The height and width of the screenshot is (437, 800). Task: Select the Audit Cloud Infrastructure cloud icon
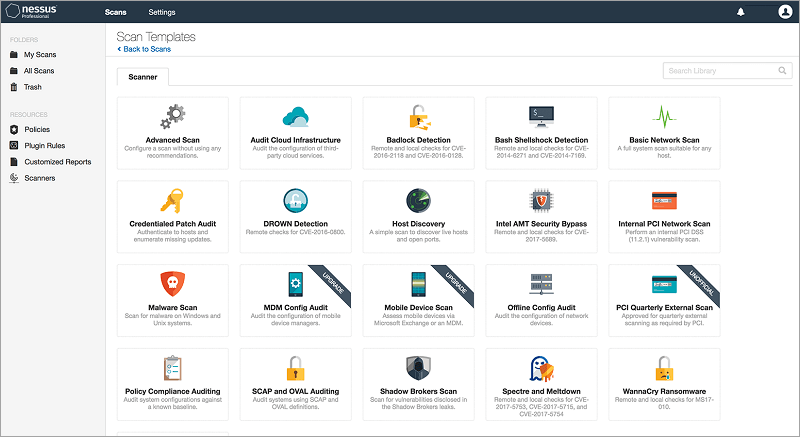(295, 117)
